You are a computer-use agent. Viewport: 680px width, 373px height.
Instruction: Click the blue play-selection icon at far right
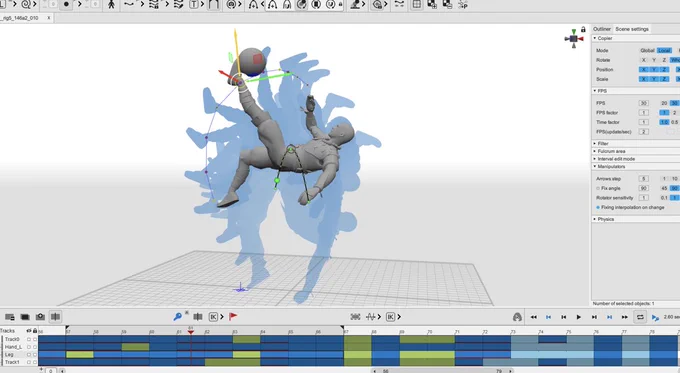point(655,317)
